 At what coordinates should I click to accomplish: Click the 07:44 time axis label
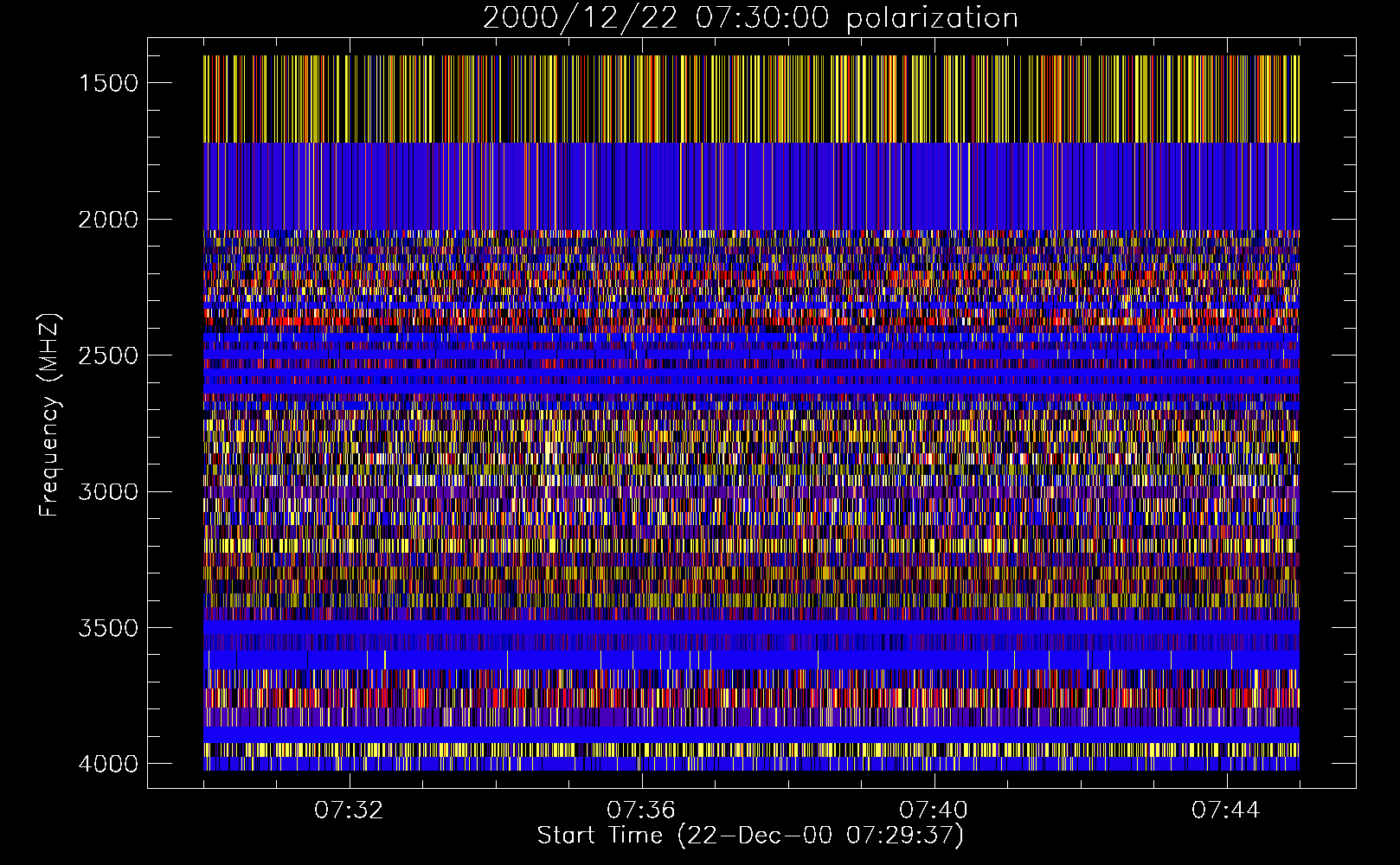pyautogui.click(x=1226, y=811)
